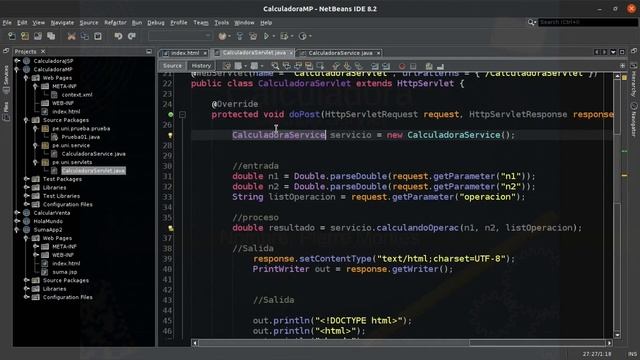Open the project configuration combo box
This screenshot has height=360, width=640.
coord(180,36)
